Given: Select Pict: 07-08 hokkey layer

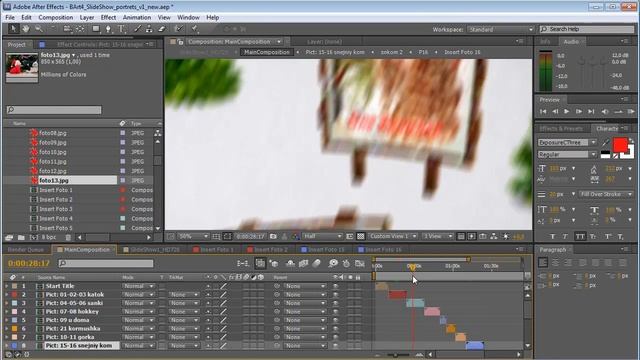Looking at the screenshot, I should [72, 311].
